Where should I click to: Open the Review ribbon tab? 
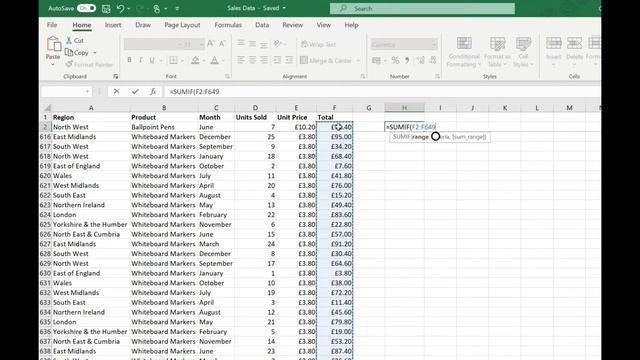[x=293, y=25]
